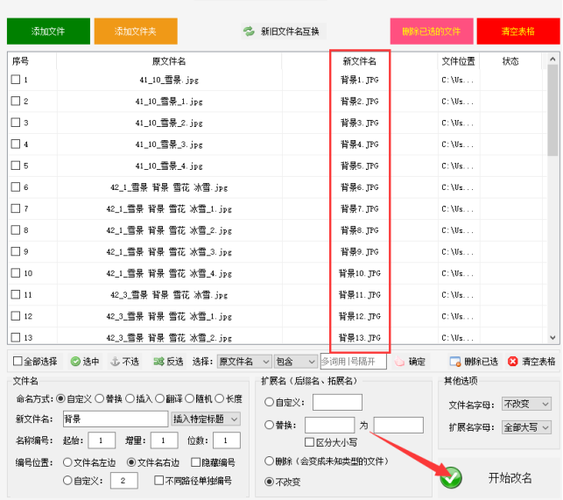The width and height of the screenshot is (563, 500).
Task: Click the red X 清空表格 icon
Action: tap(513, 361)
